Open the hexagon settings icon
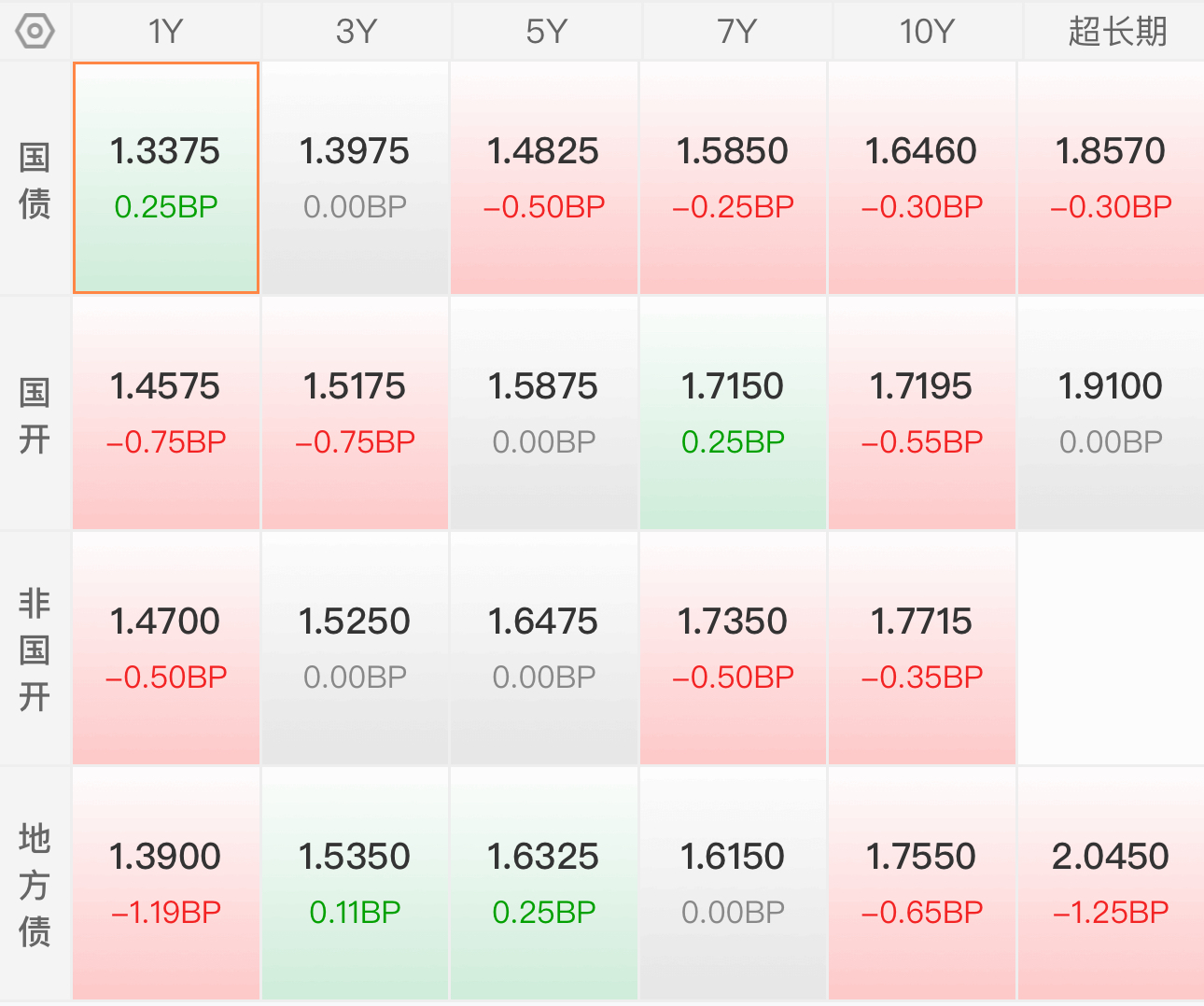 (x=35, y=32)
